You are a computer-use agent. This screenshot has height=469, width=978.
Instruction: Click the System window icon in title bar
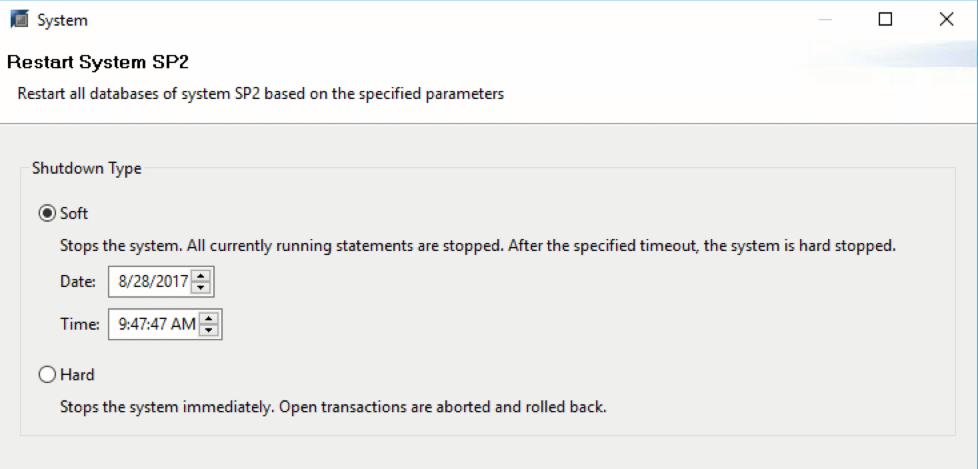pos(20,20)
